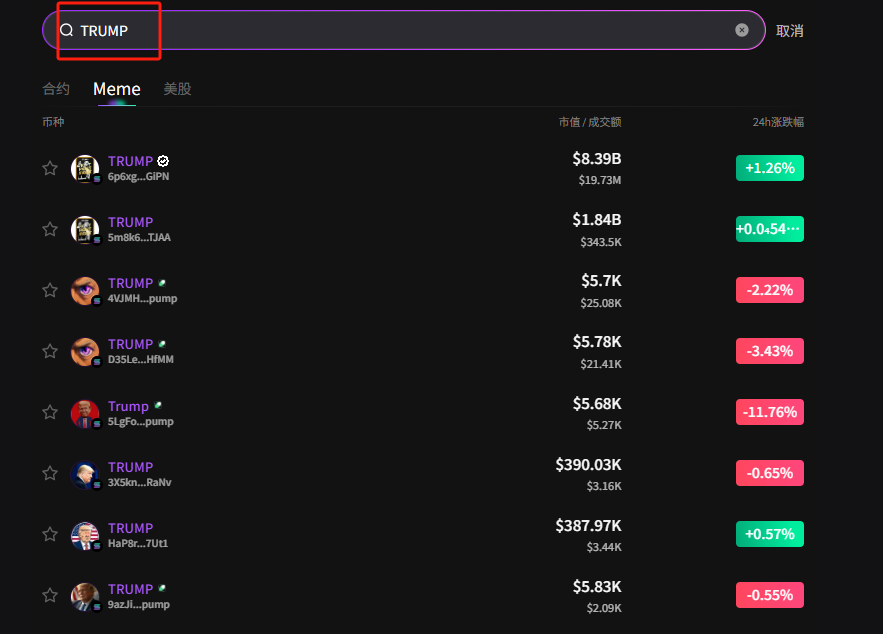883x634 pixels.
Task: Click the -3.43% change badge
Action: coord(769,351)
